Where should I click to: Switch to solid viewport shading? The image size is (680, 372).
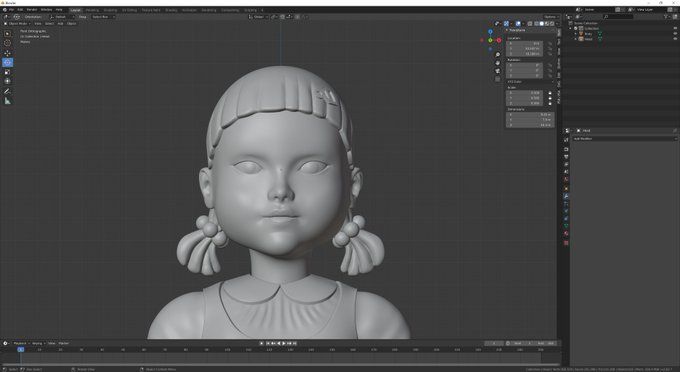pos(541,23)
